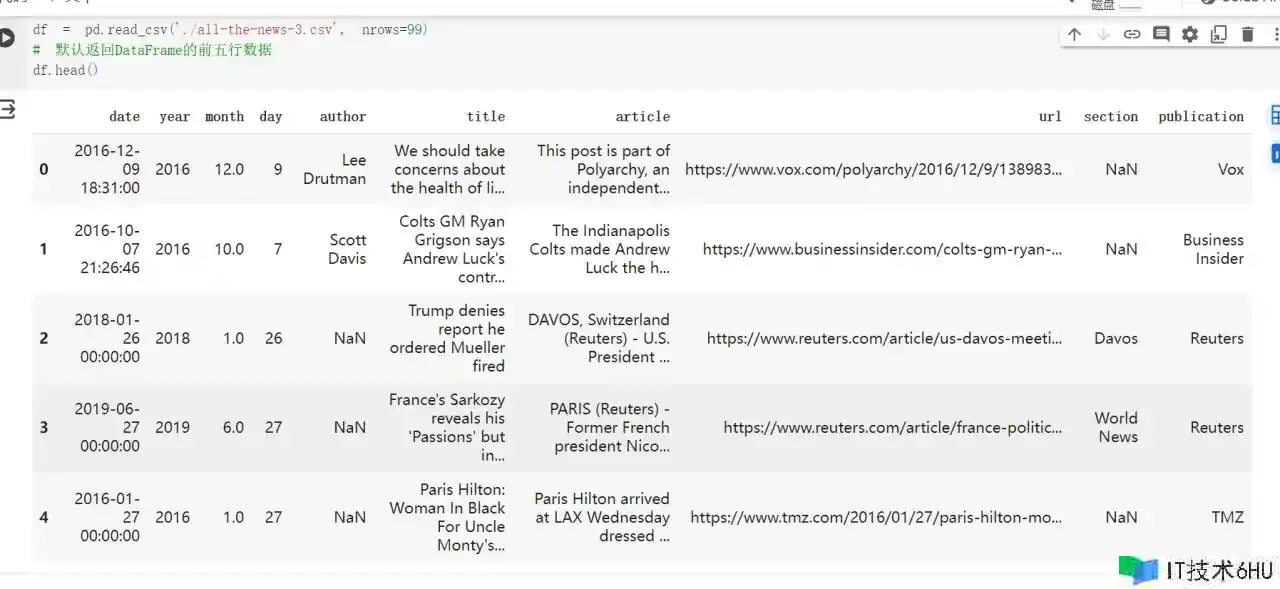The width and height of the screenshot is (1280, 589).
Task: Select the reuters.com france-politic URL cell
Action: [x=893, y=427]
